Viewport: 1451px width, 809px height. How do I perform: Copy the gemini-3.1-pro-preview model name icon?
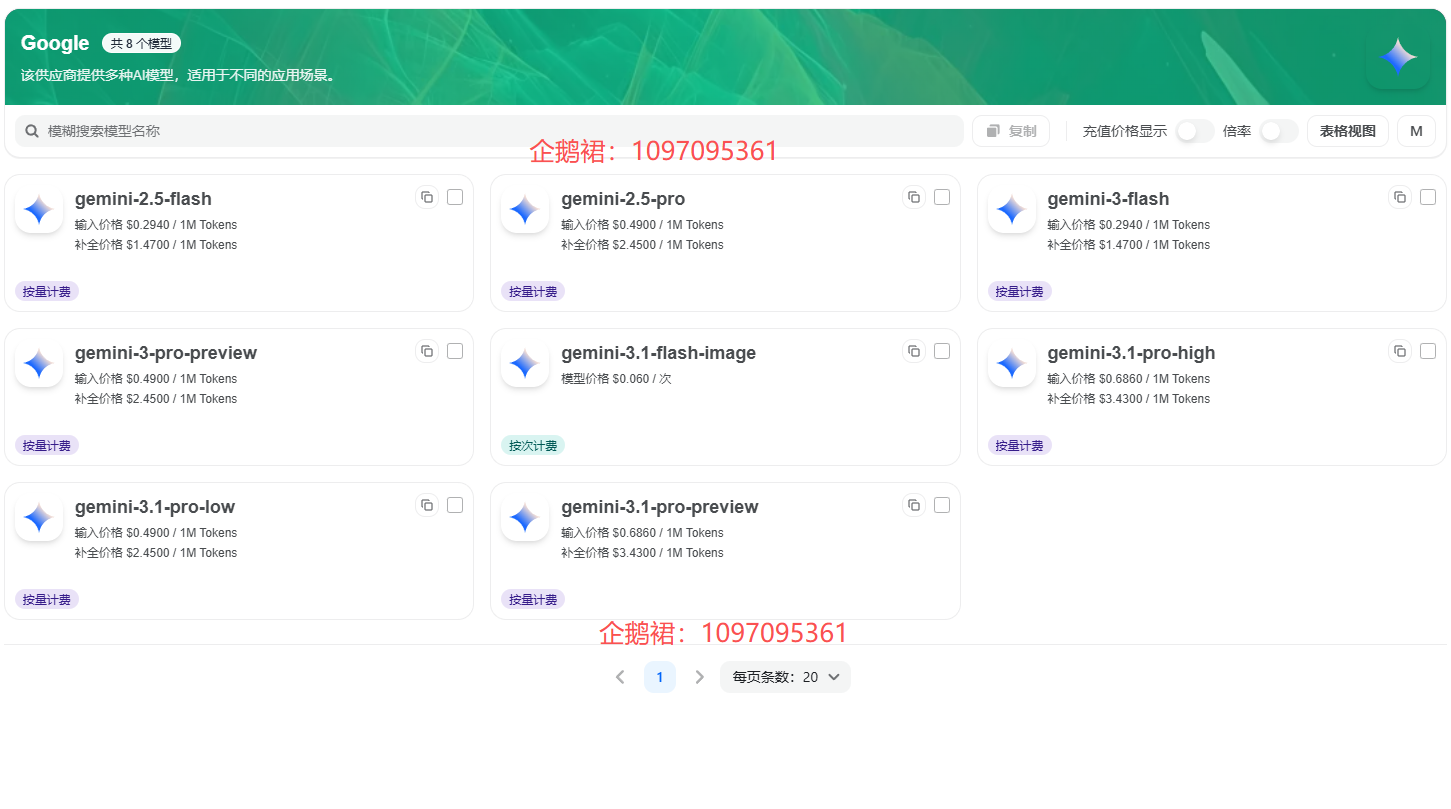click(914, 505)
